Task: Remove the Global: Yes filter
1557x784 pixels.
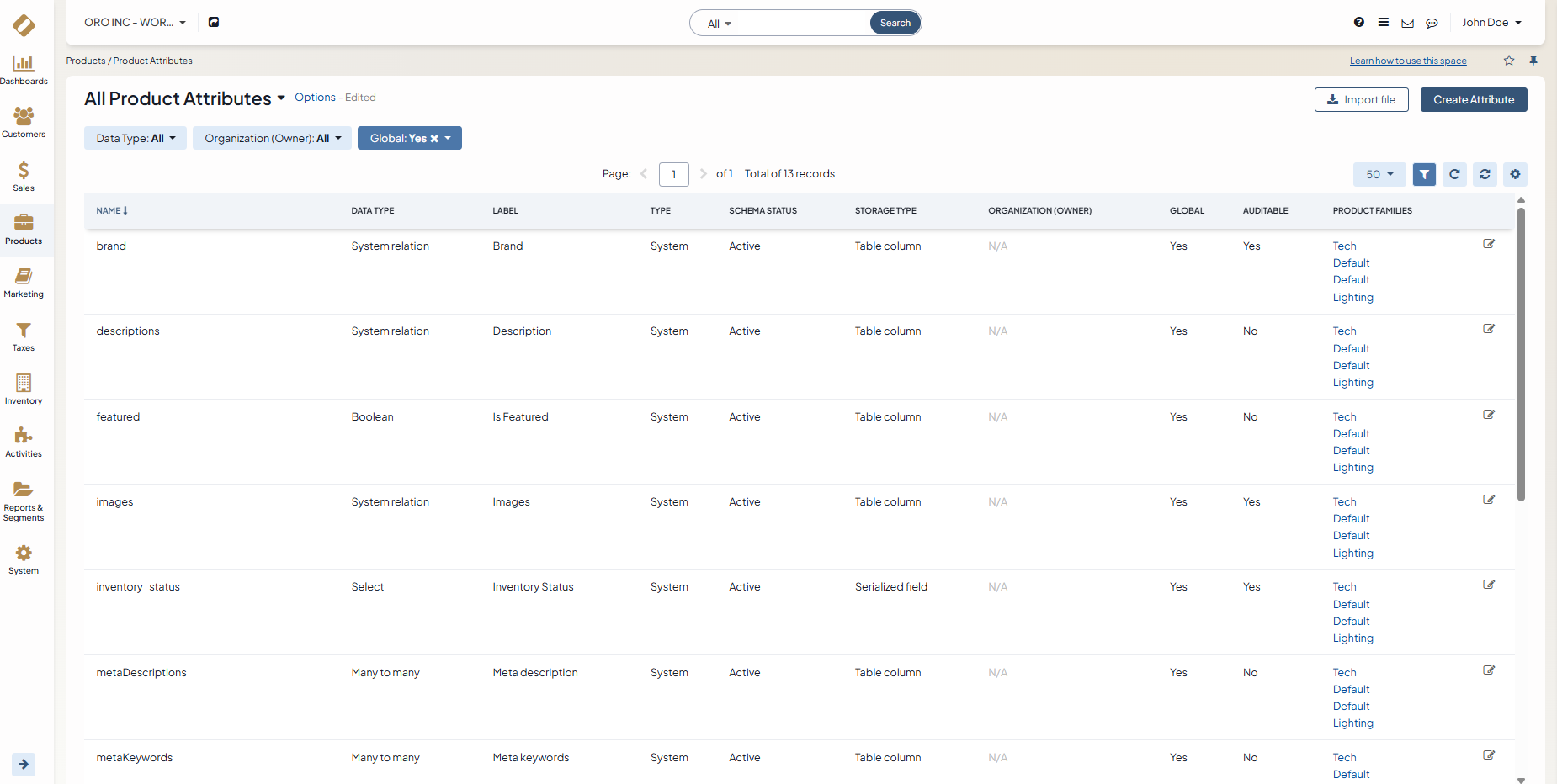Action: [434, 139]
